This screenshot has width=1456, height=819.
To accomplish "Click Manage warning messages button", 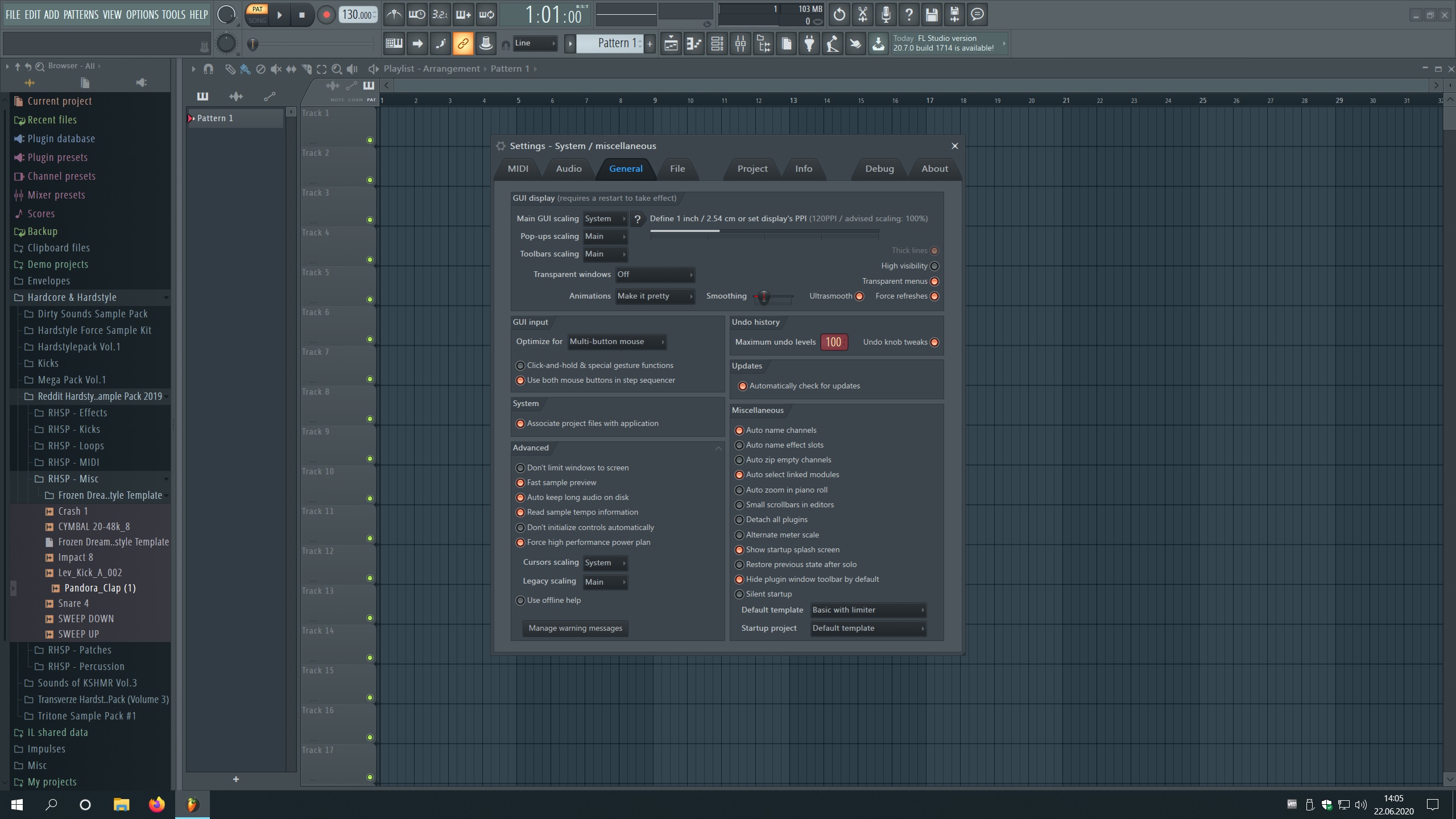I will pyautogui.click(x=575, y=628).
